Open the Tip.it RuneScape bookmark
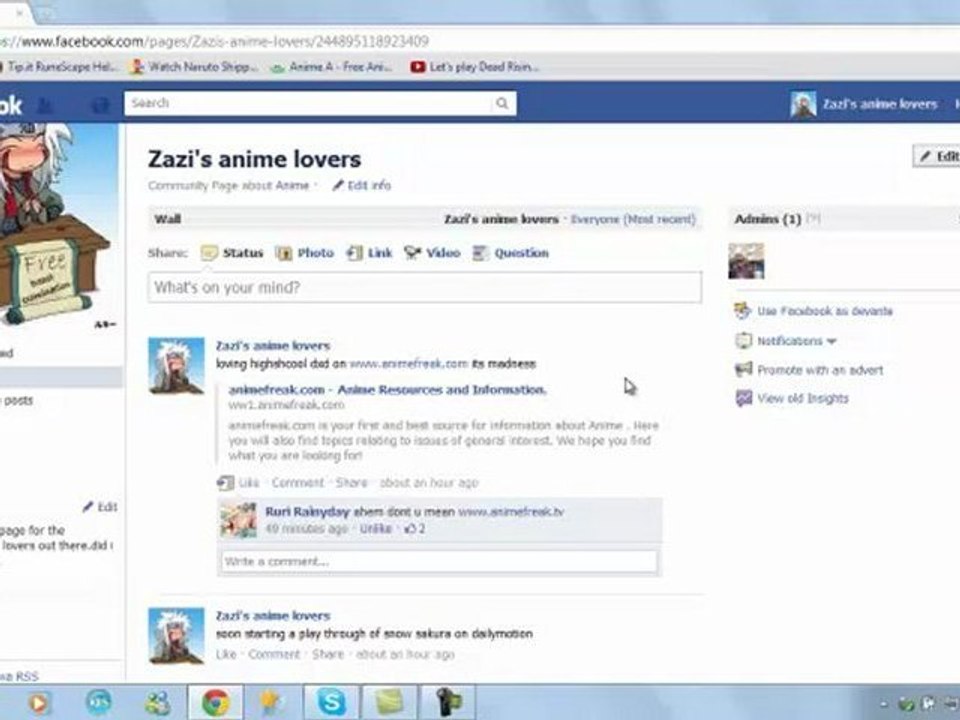The width and height of the screenshot is (960, 720). tap(58, 67)
